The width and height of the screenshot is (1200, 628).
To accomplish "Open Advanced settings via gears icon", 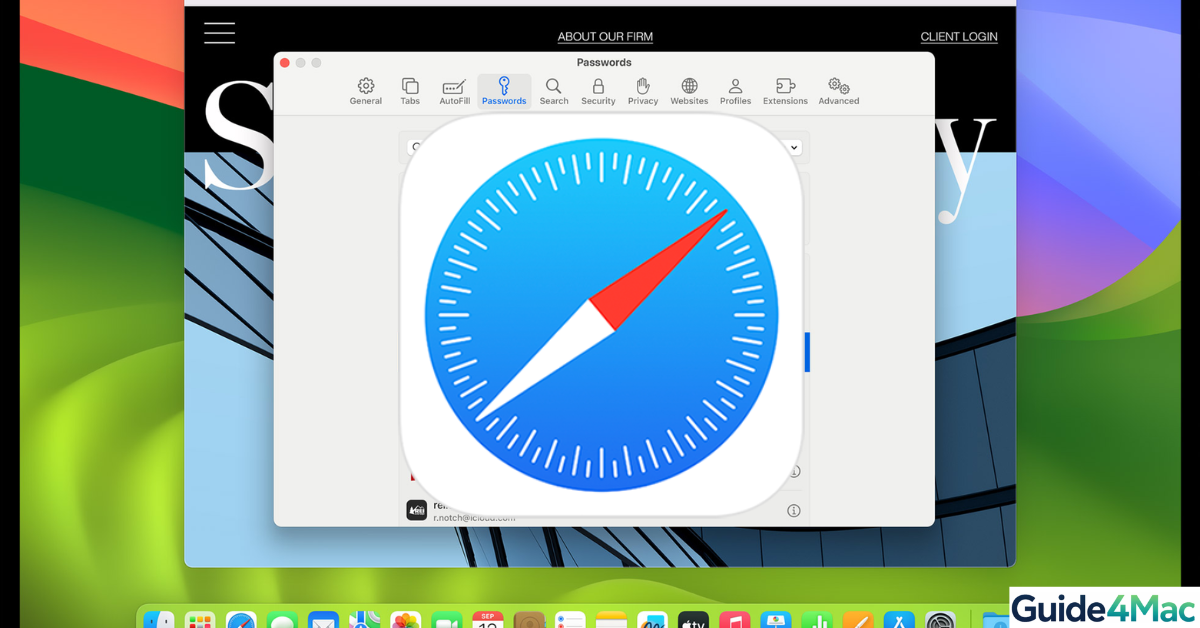I will point(839,90).
